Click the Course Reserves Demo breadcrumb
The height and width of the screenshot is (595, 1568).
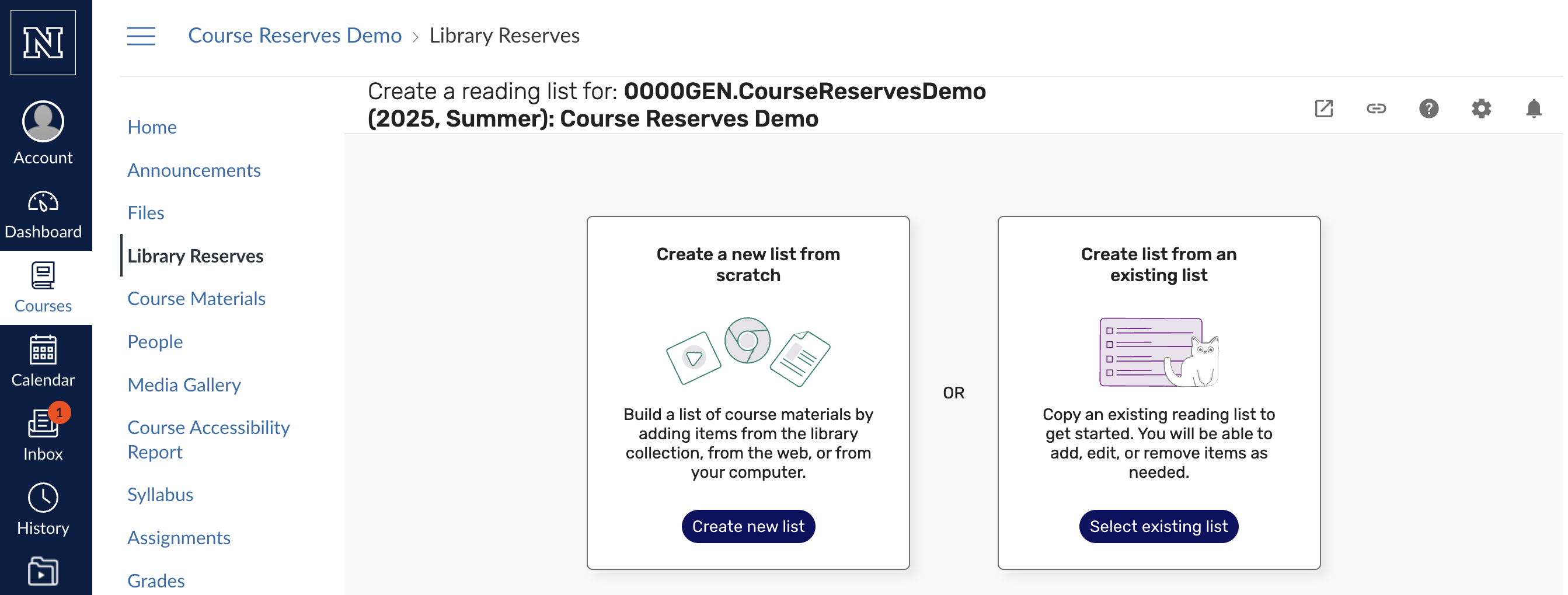295,35
